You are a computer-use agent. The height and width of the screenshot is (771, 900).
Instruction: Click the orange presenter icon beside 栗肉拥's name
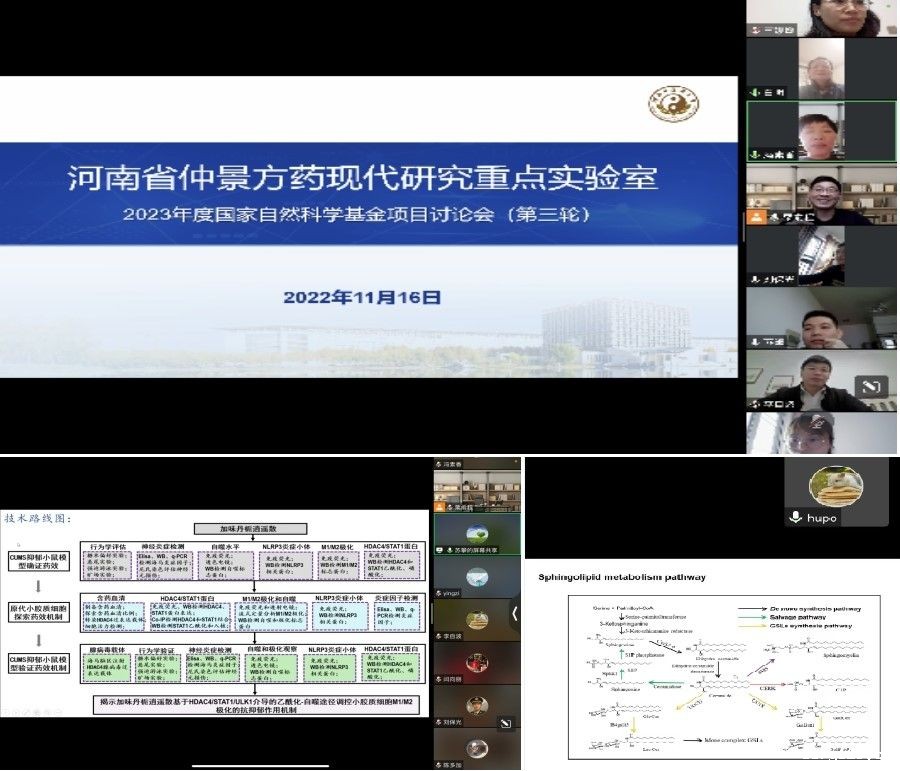pos(438,506)
